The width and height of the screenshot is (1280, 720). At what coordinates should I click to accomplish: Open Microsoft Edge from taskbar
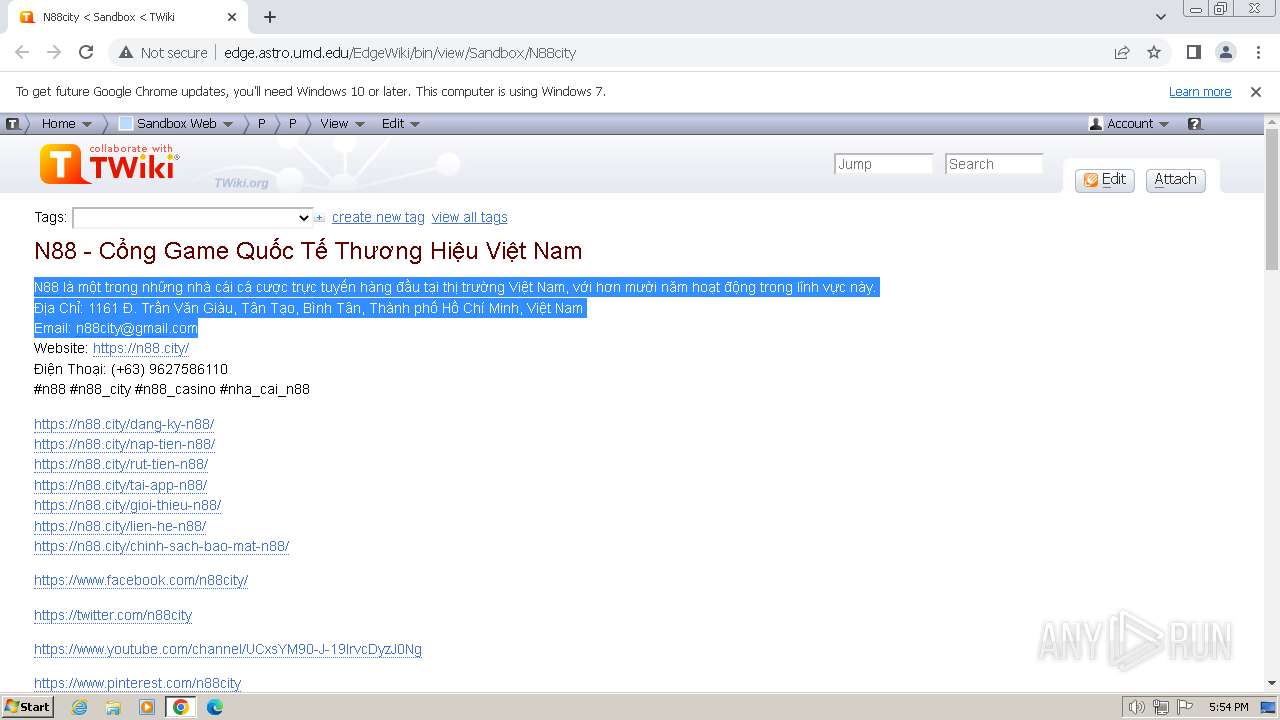point(214,707)
